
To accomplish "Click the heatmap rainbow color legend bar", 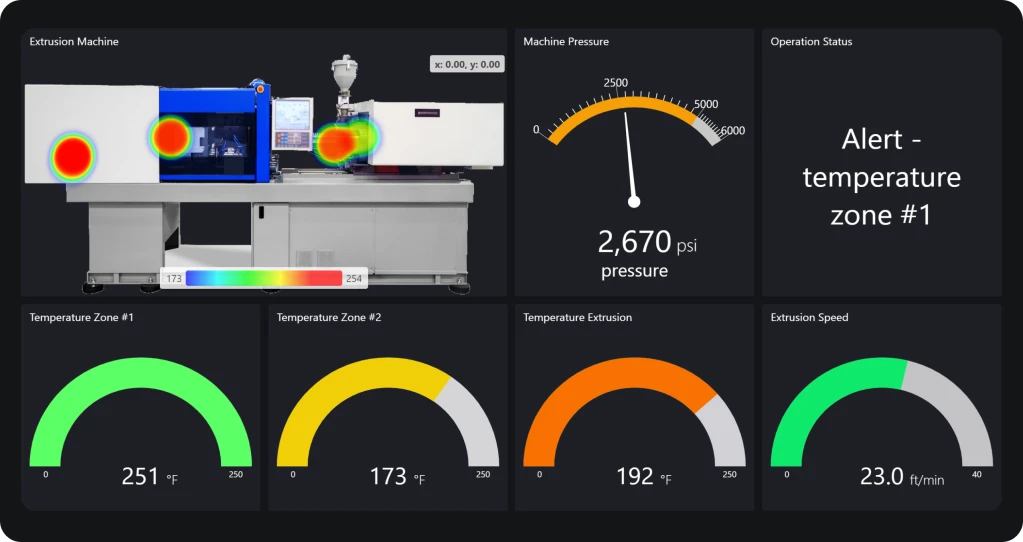I will pyautogui.click(x=264, y=278).
